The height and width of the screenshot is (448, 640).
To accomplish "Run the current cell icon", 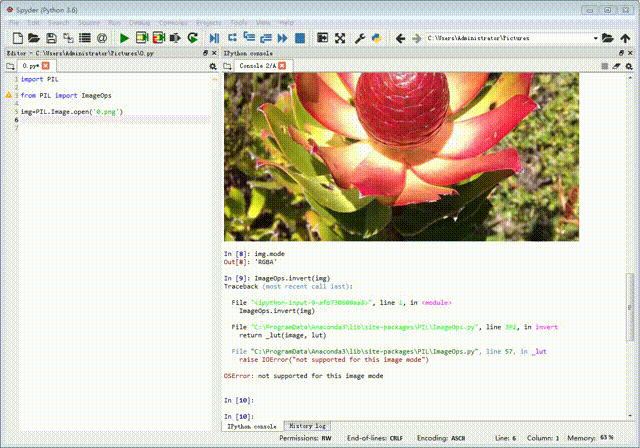I will 142,38.
